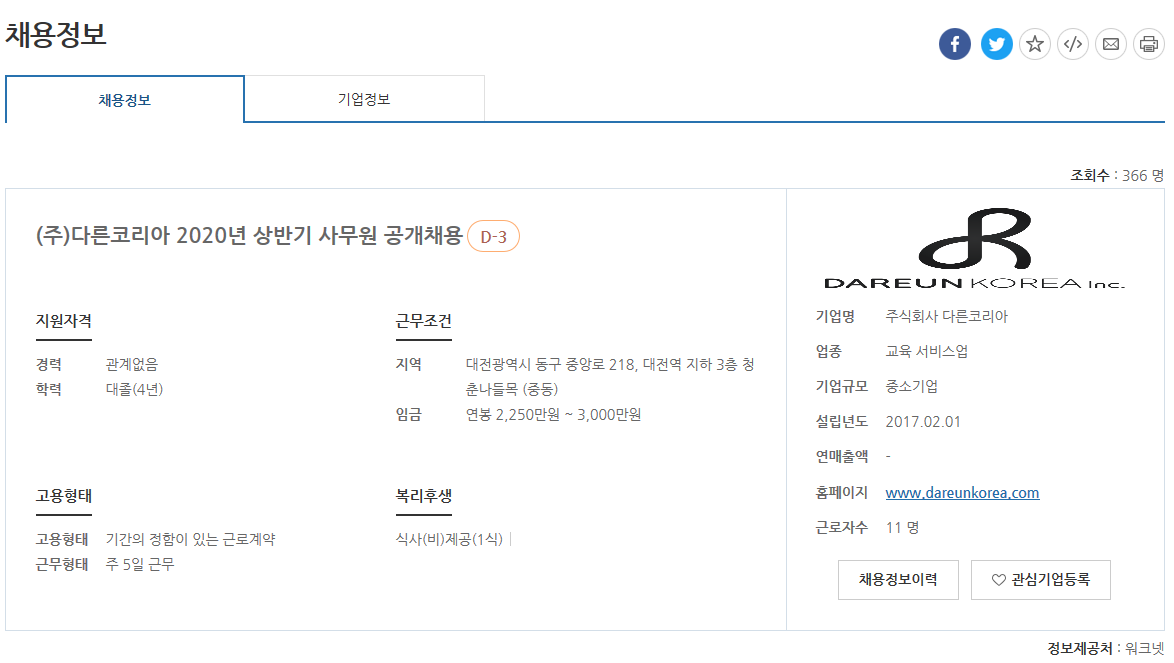Viewport: 1174px width, 663px height.
Task: Click the 주 5일 근무 value
Action: (x=140, y=564)
